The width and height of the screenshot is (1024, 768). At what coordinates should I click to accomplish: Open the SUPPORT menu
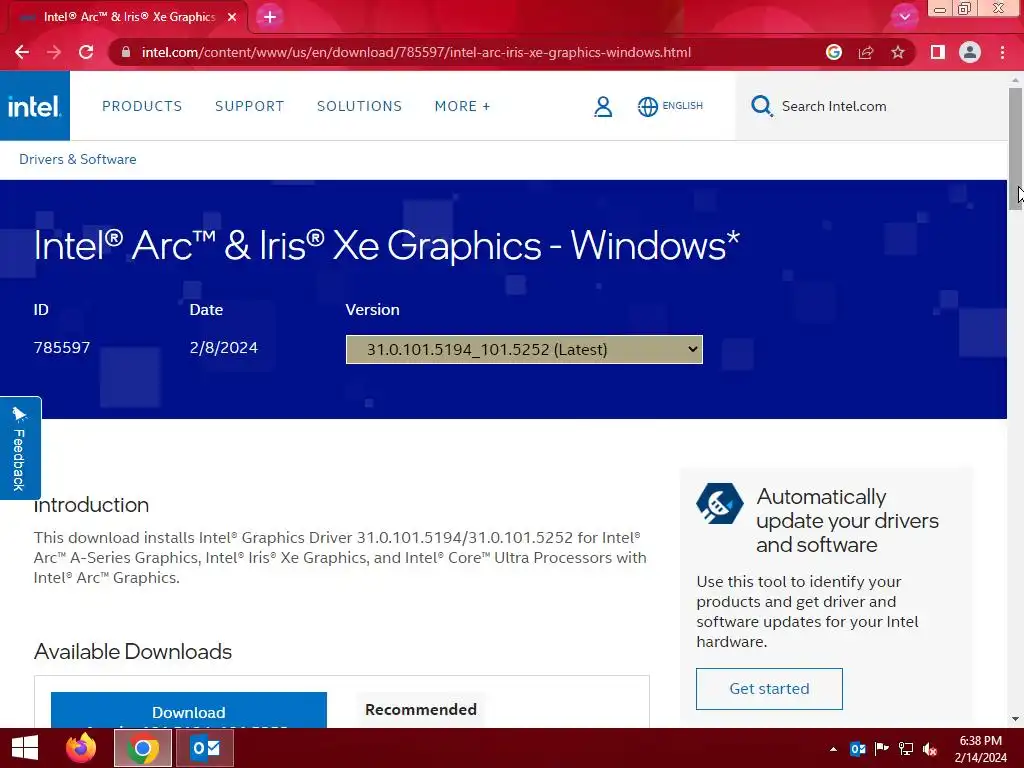pyautogui.click(x=249, y=106)
